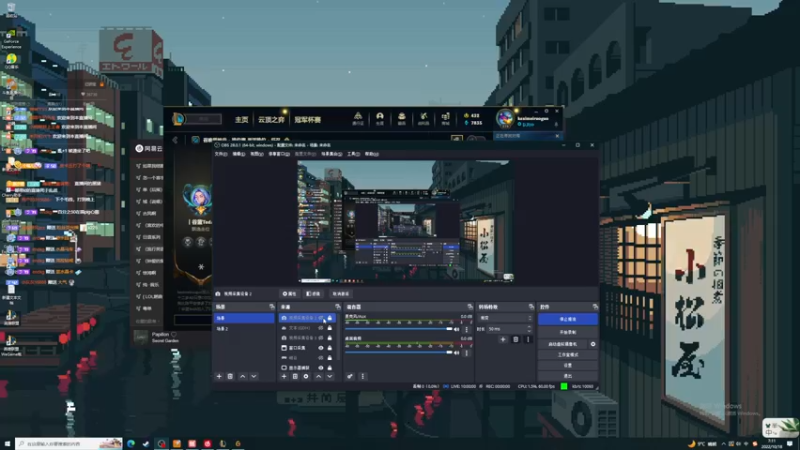This screenshot has height=450, width=800.
Task: Float the 来源 dock using its header icon
Action: coord(337,307)
